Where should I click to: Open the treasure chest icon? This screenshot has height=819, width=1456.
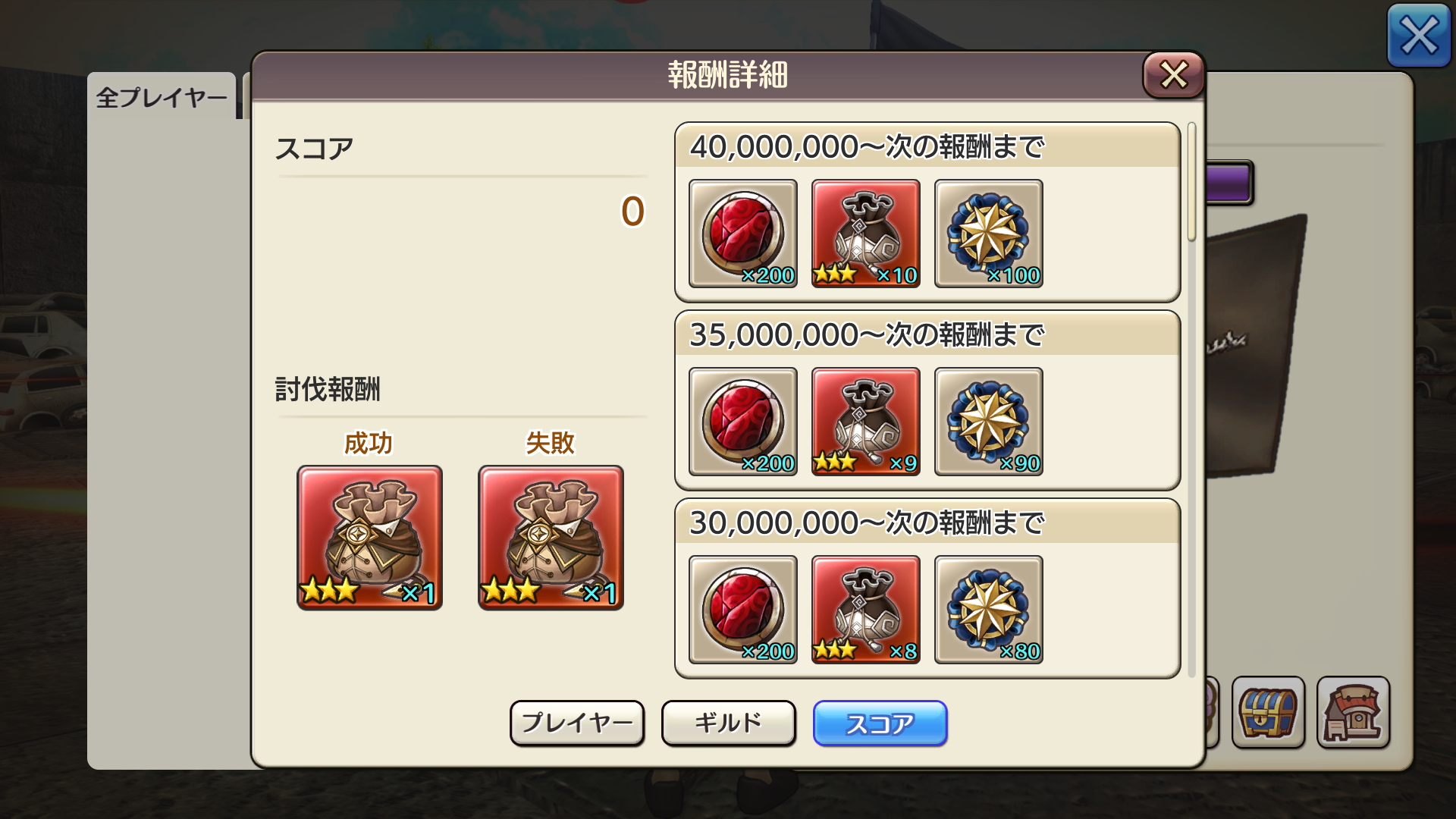tap(1268, 713)
